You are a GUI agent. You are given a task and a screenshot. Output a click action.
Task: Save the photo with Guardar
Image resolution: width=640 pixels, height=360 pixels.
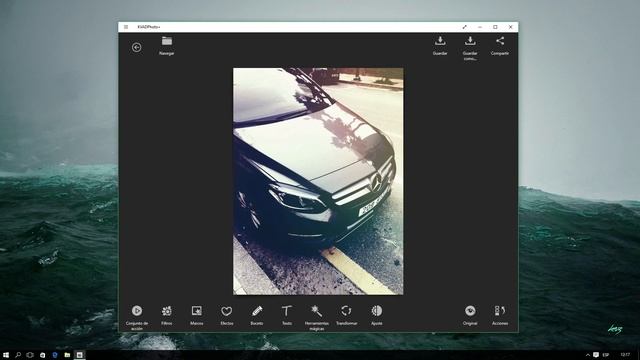(x=440, y=45)
